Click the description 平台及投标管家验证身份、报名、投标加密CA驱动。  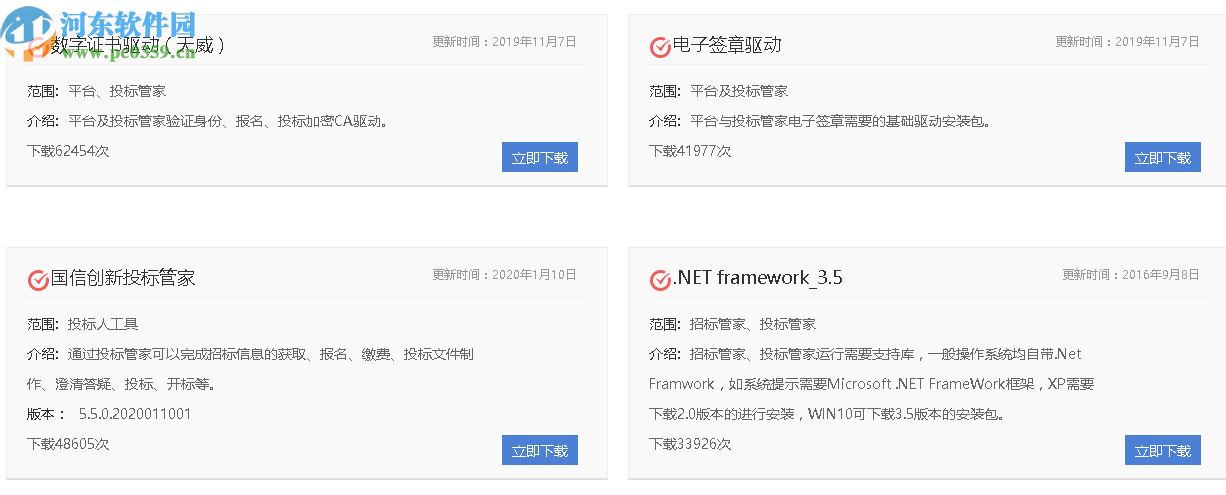[x=229, y=121]
